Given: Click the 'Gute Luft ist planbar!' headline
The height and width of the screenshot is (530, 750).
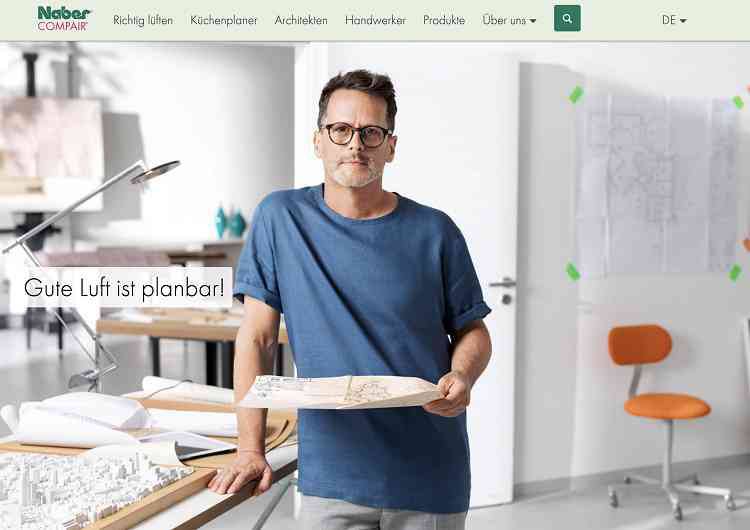Looking at the screenshot, I should click(x=124, y=287).
